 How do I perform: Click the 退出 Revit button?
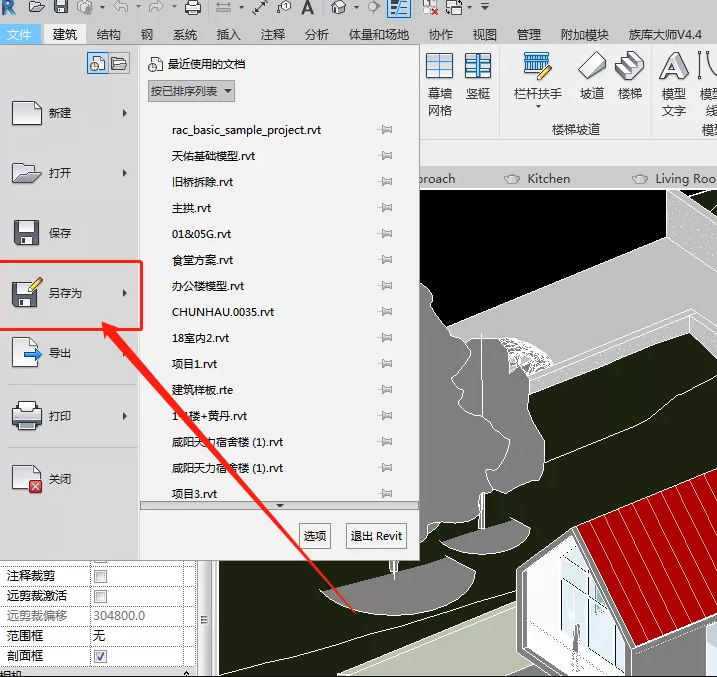pos(376,536)
